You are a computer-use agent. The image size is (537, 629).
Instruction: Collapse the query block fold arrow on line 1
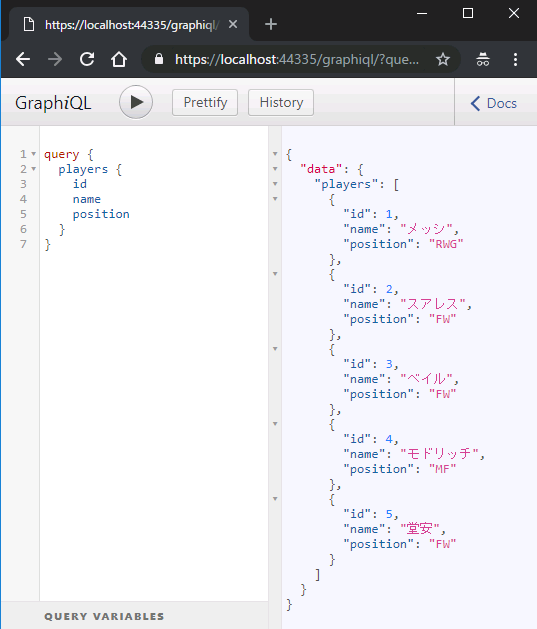coord(34,154)
